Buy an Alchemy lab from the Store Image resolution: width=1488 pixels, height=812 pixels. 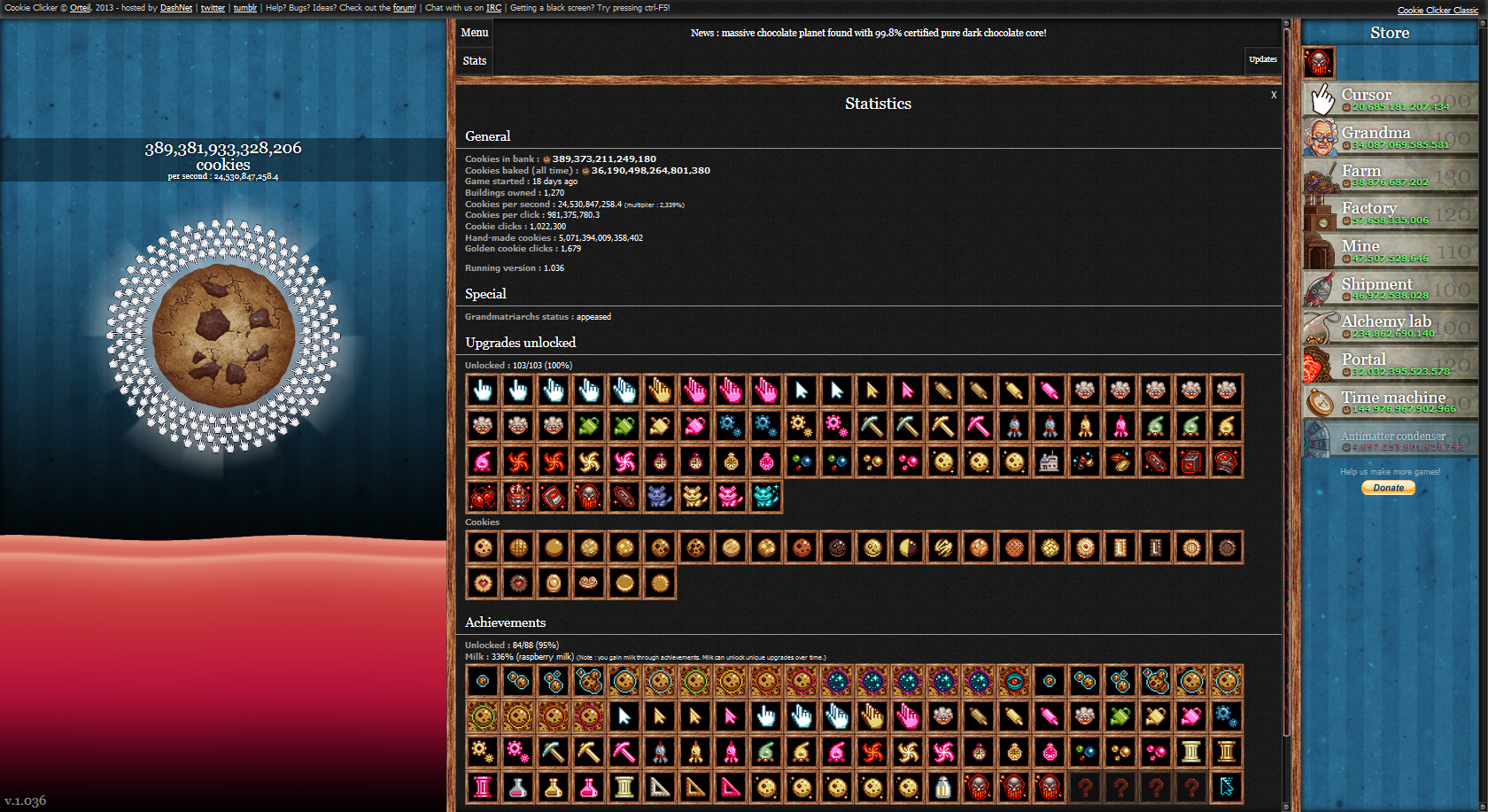point(1390,327)
